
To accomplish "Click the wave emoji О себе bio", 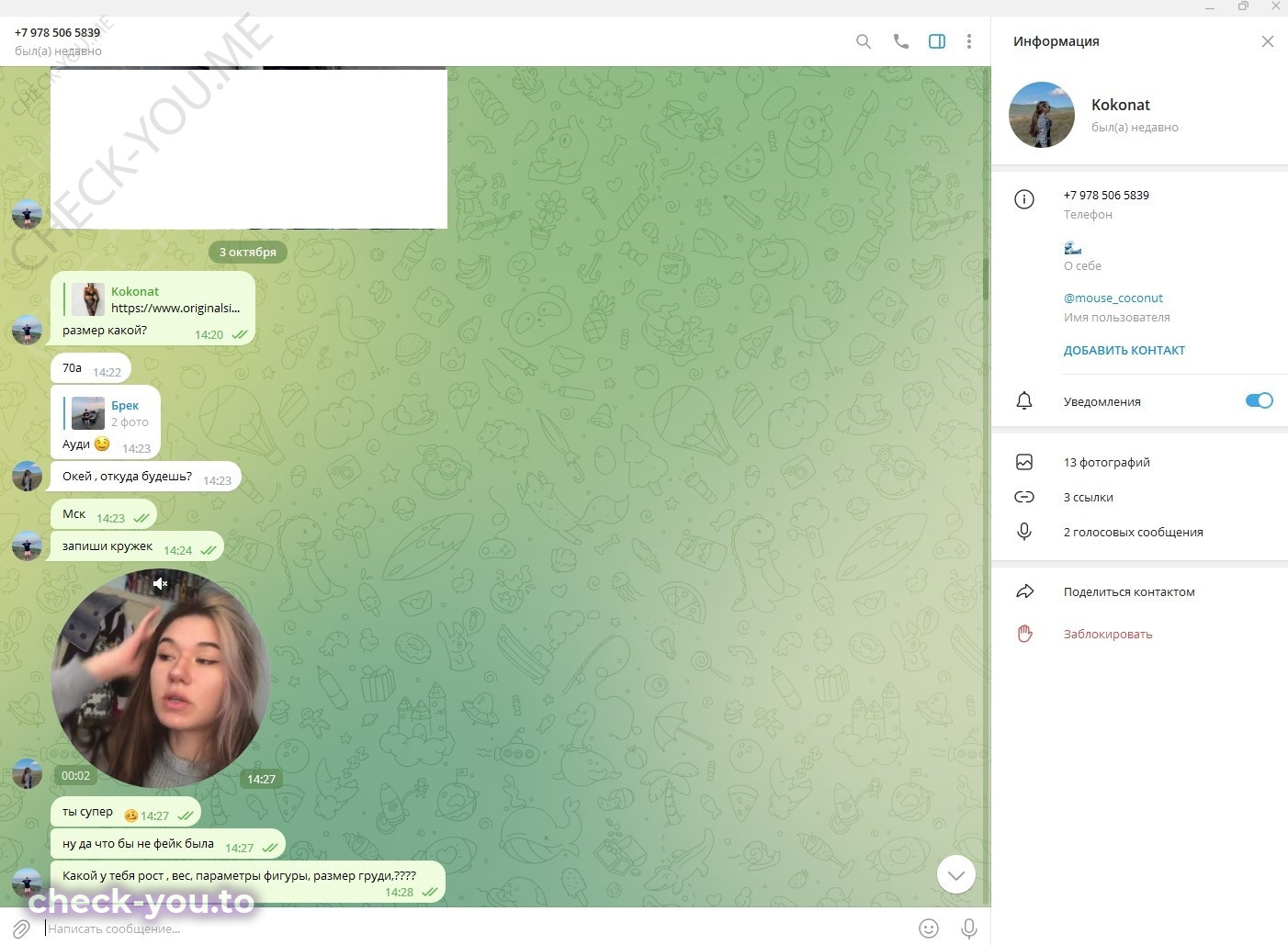I will click(x=1072, y=247).
